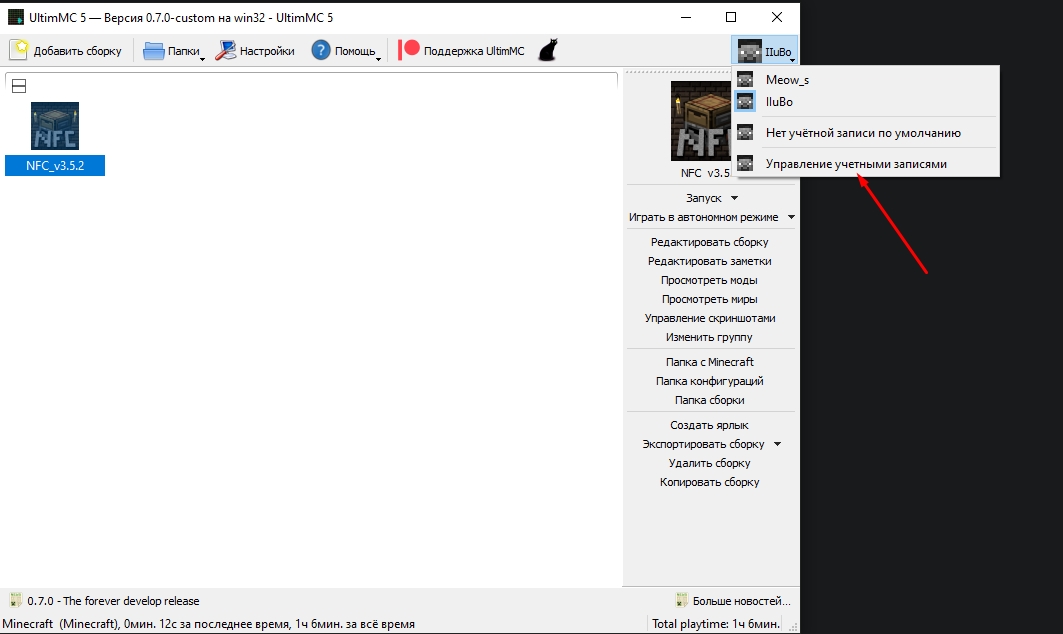Image resolution: width=1063 pixels, height=634 pixels.
Task: Open Управление скриншотами
Action: tap(710, 318)
